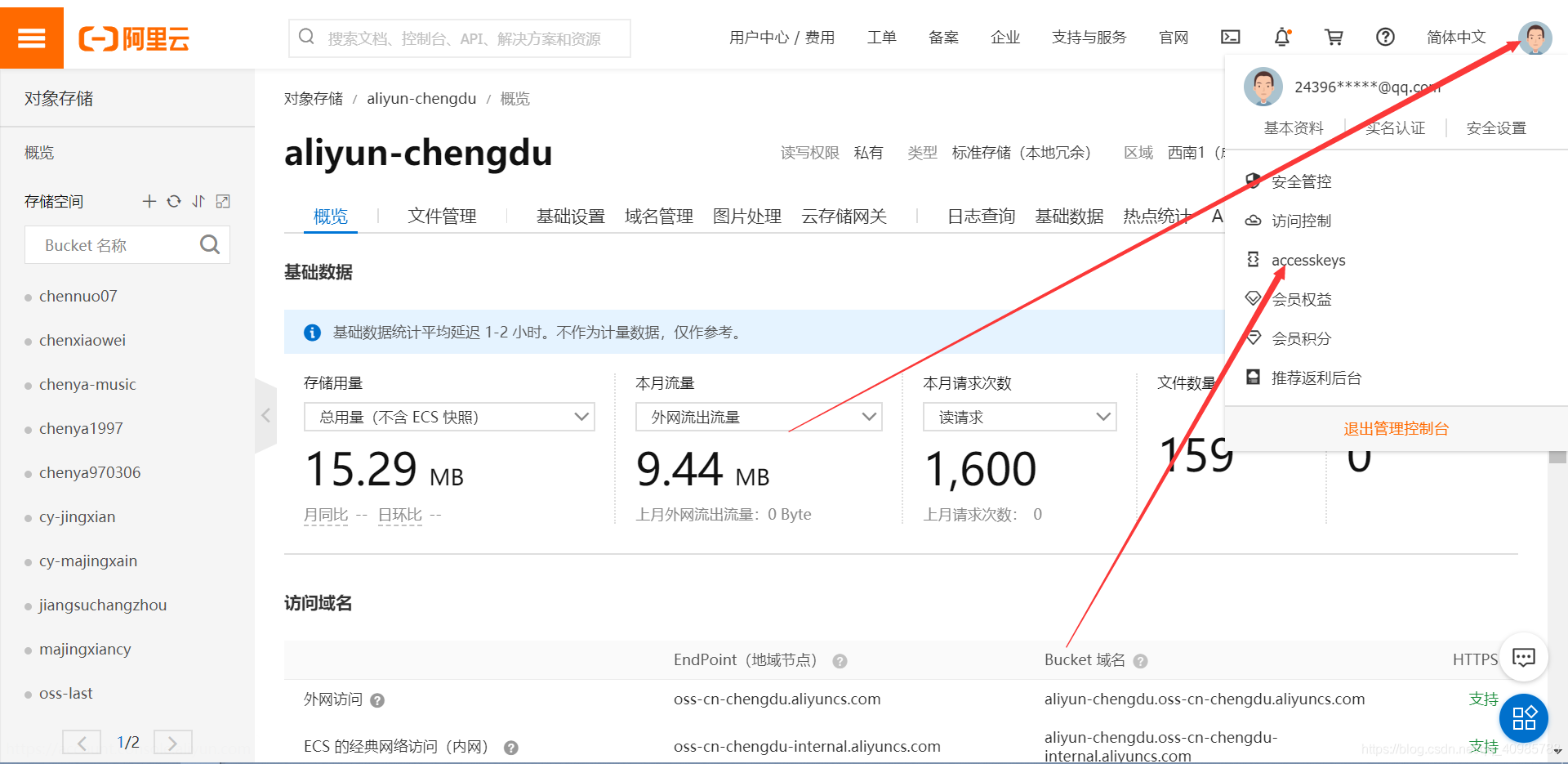Image resolution: width=1568 pixels, height=764 pixels.
Task: Open accesskeys from account menu
Action: coord(1308,260)
